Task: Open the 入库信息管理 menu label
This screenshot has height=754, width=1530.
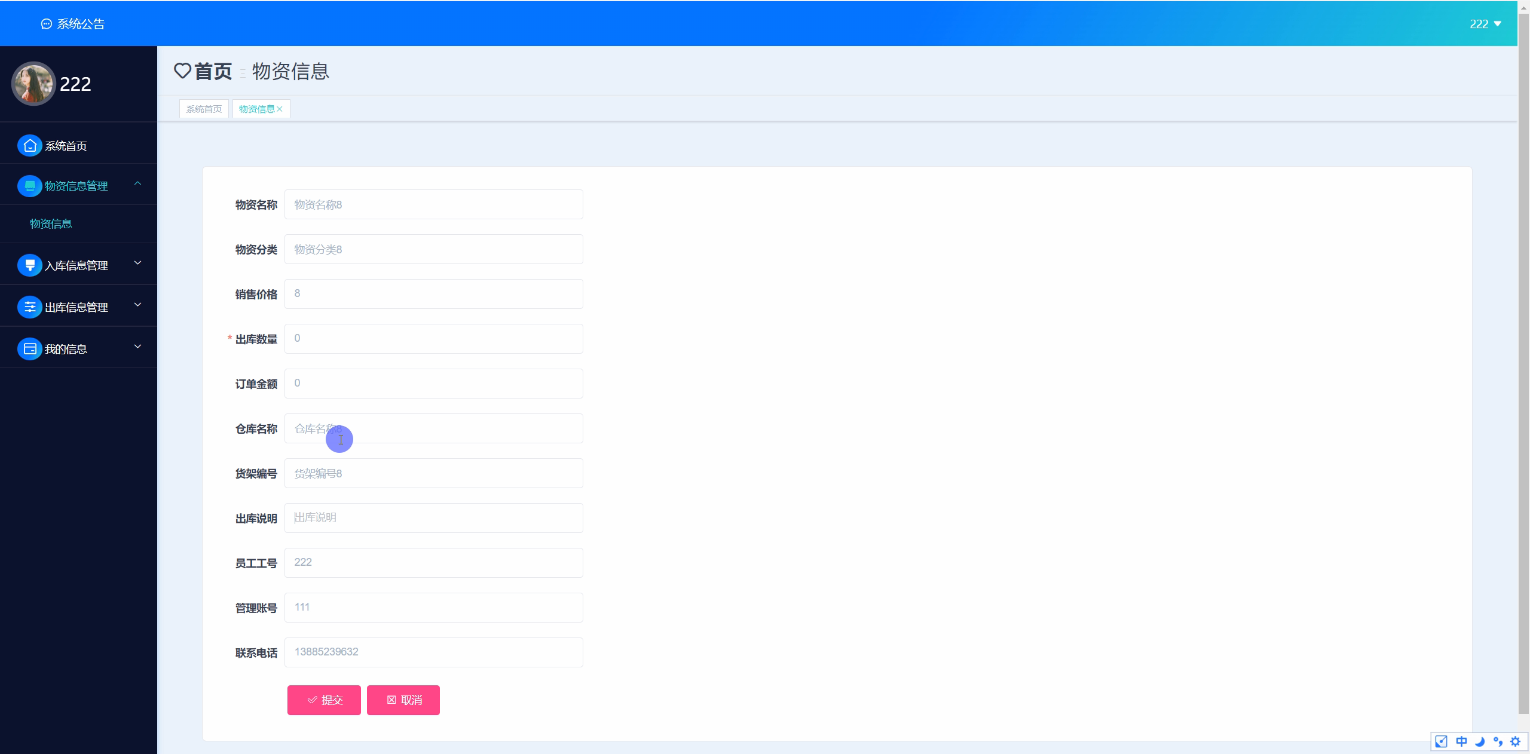Action: tap(76, 266)
